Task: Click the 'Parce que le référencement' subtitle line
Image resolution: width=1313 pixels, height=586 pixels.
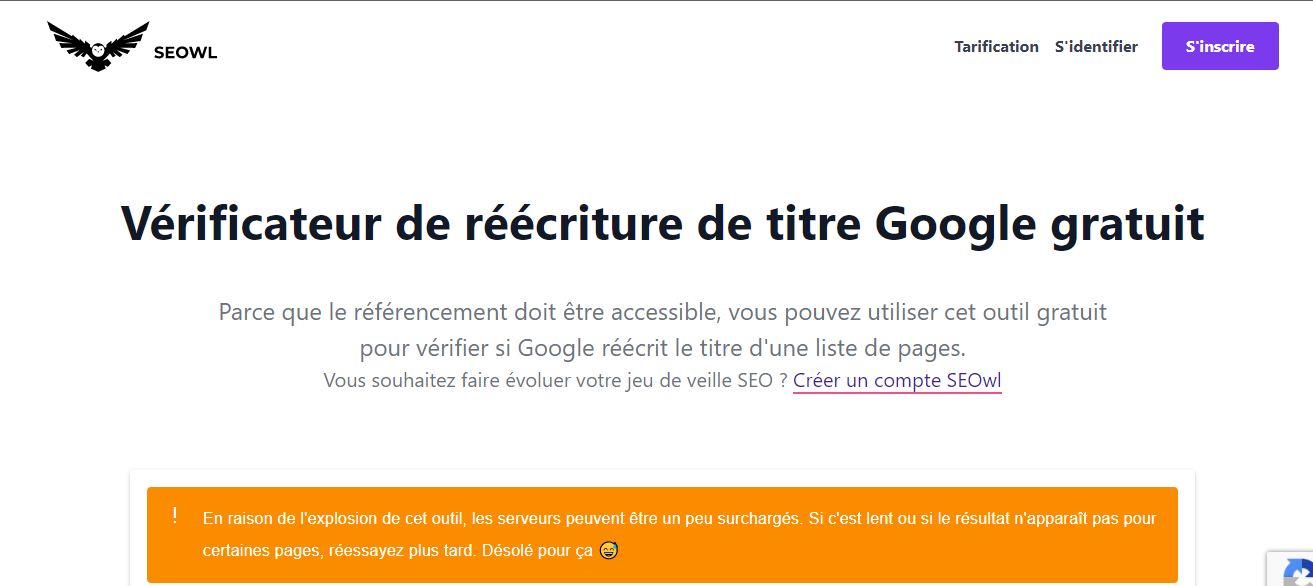Action: coord(662,312)
